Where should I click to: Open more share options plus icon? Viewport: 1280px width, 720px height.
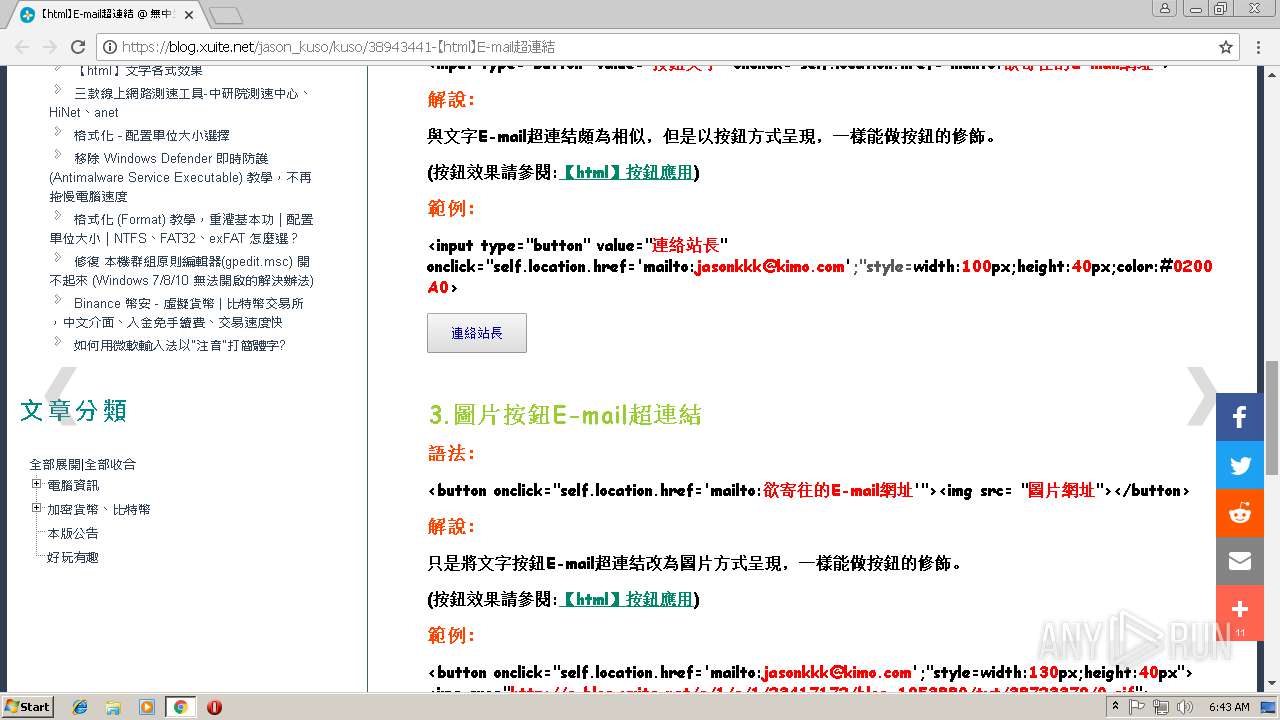[1240, 609]
